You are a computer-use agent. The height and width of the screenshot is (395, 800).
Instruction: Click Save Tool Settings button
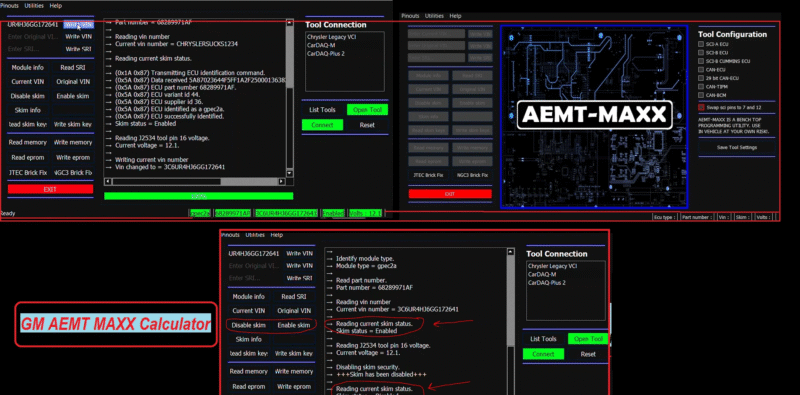click(736, 147)
